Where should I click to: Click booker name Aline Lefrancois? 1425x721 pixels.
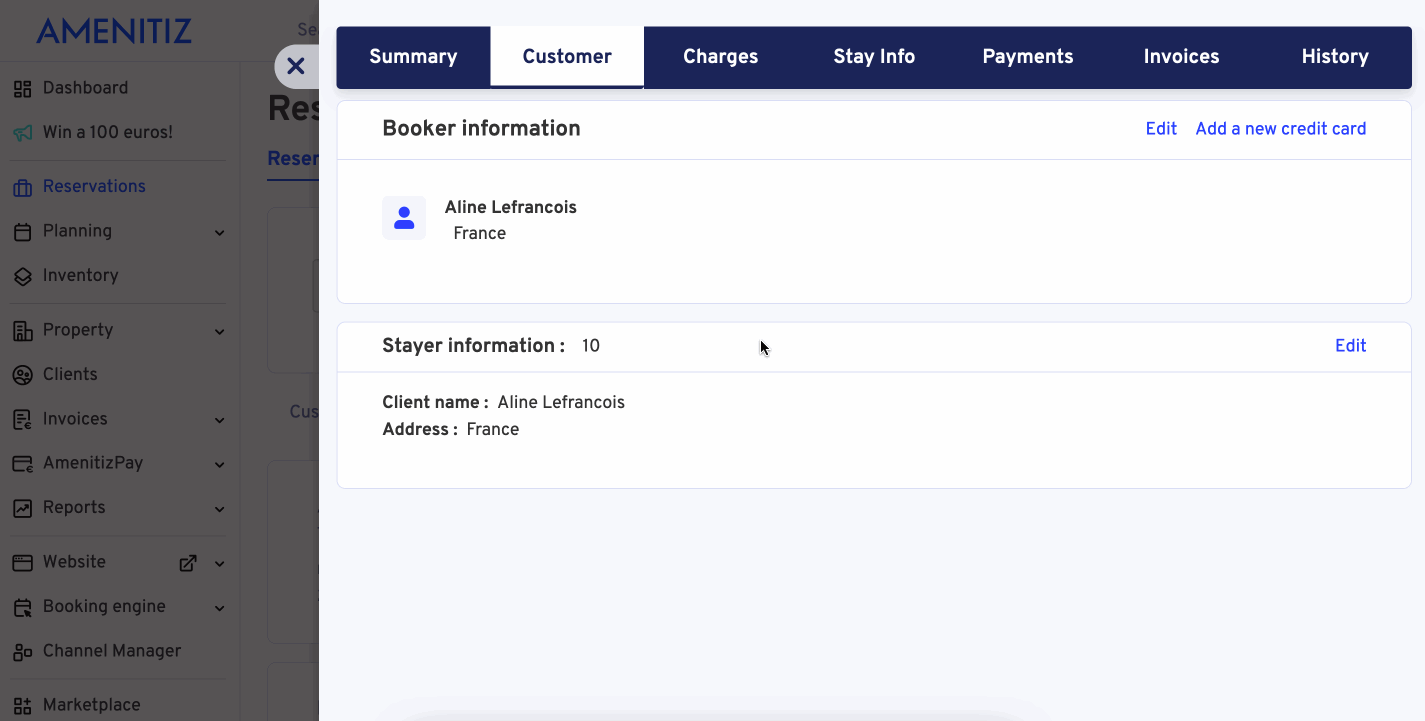coord(511,207)
